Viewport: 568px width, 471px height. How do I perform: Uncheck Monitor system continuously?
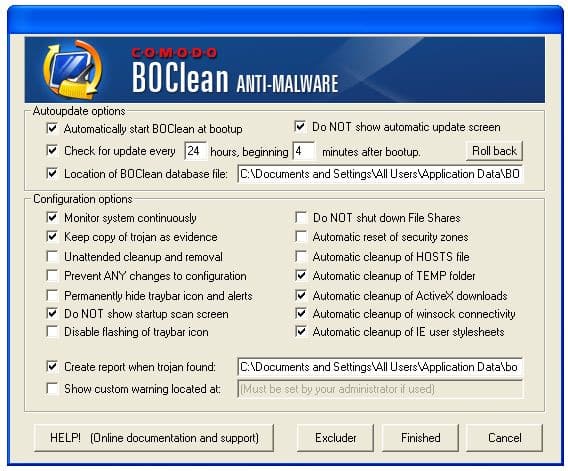tap(52, 217)
